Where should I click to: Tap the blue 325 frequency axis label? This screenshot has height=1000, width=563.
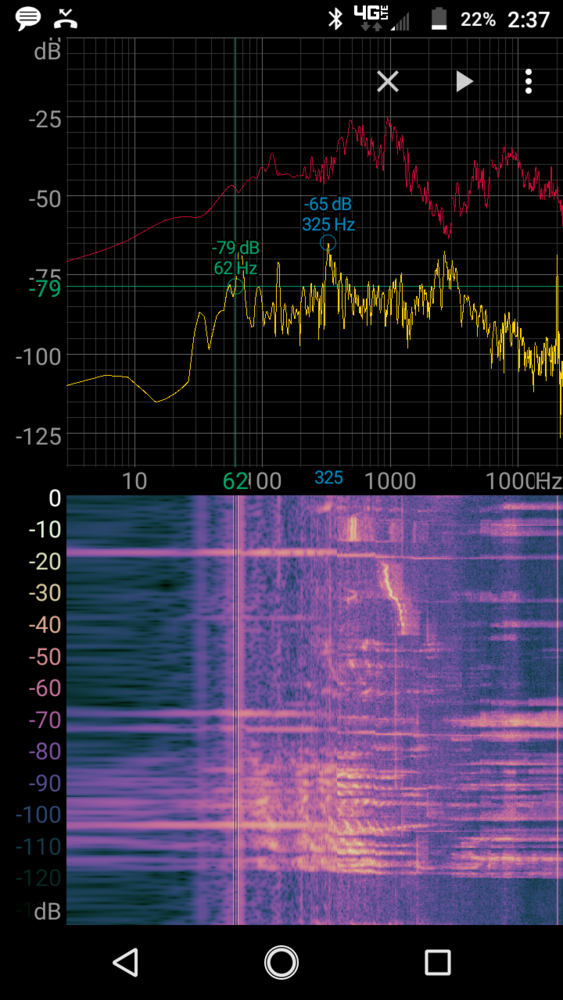(x=328, y=478)
